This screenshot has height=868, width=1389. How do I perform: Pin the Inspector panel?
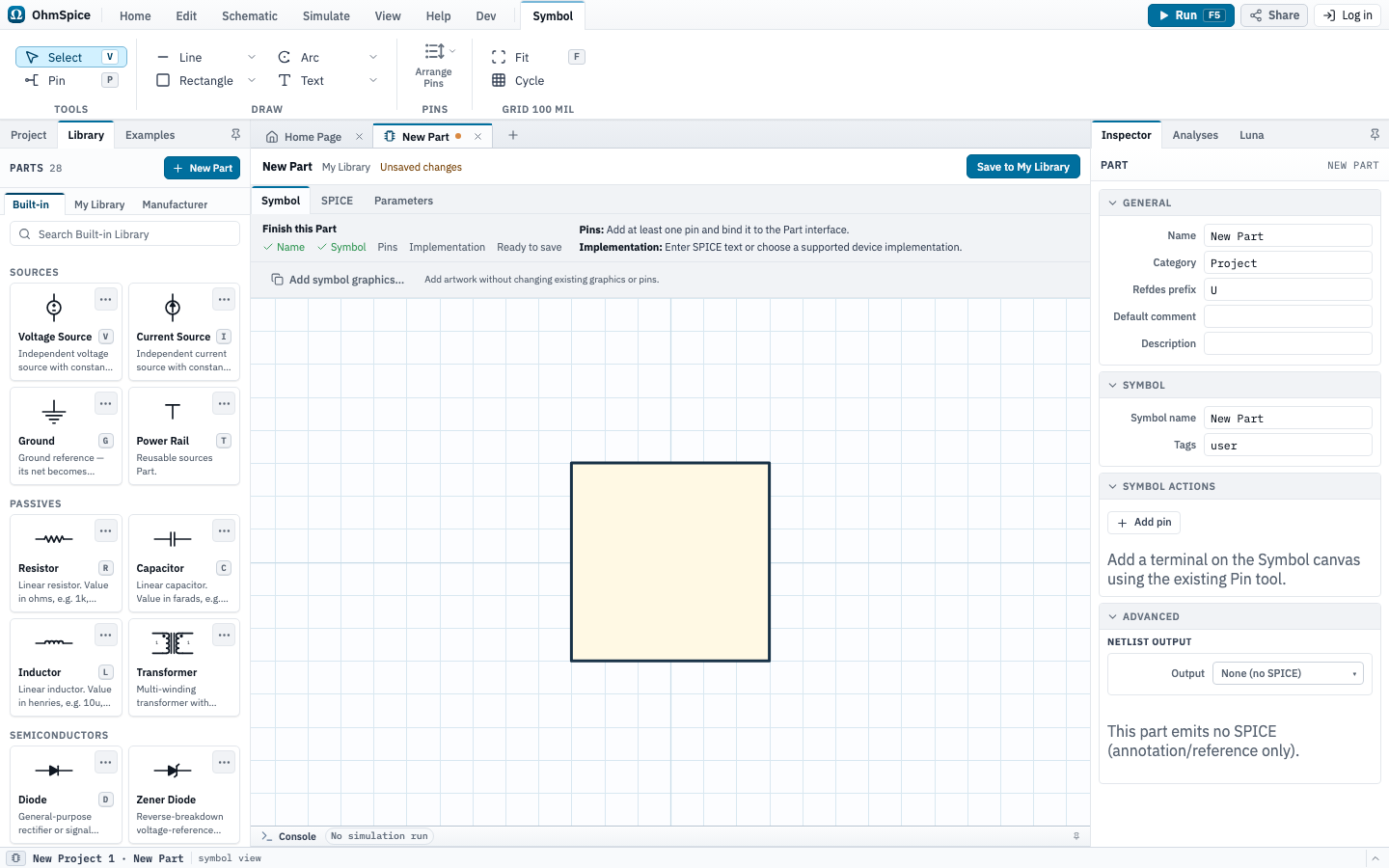point(1375,135)
